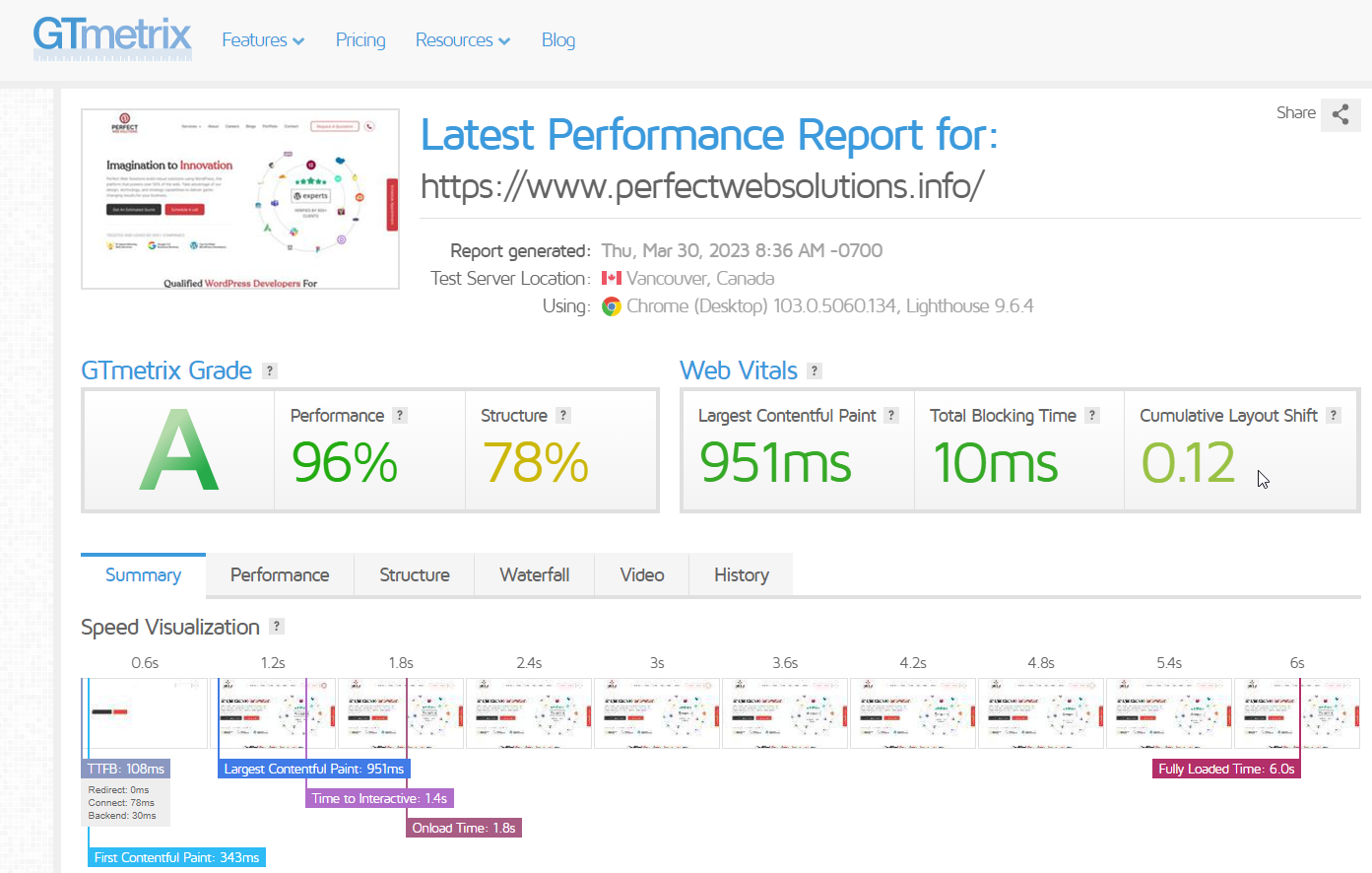1372x873 pixels.
Task: Click the Web Vitals heading
Action: tap(739, 370)
